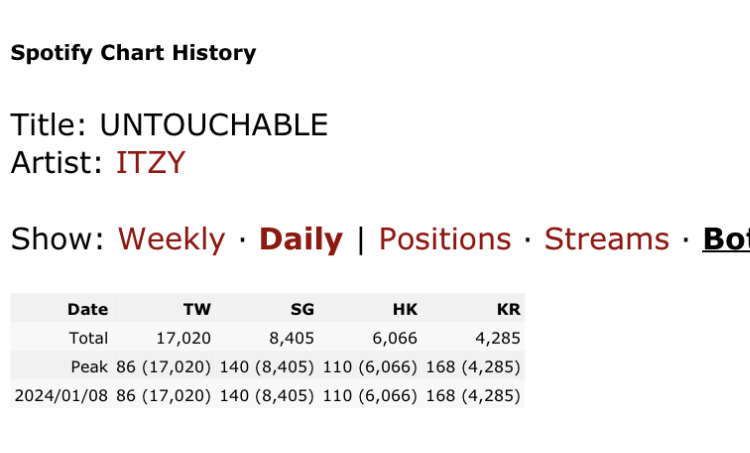This screenshot has height=453, width=750.
Task: Switch to the Weekly chart view
Action: coord(171,239)
